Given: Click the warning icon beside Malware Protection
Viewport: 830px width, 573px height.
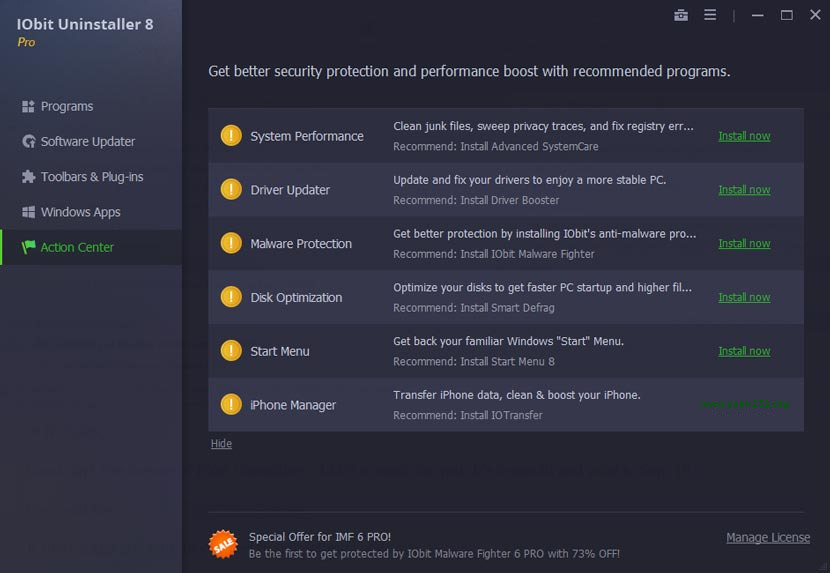Looking at the screenshot, I should [231, 243].
